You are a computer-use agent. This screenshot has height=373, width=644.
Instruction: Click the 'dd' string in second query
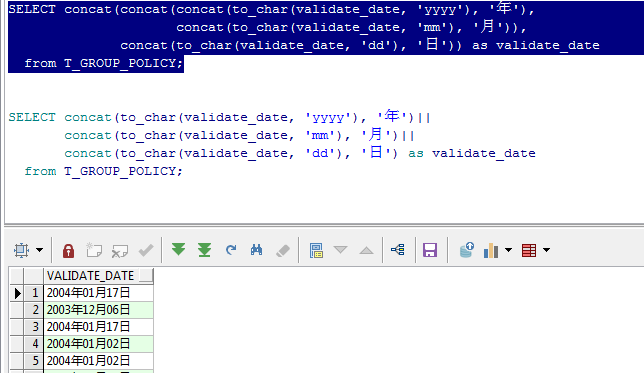click(x=320, y=153)
